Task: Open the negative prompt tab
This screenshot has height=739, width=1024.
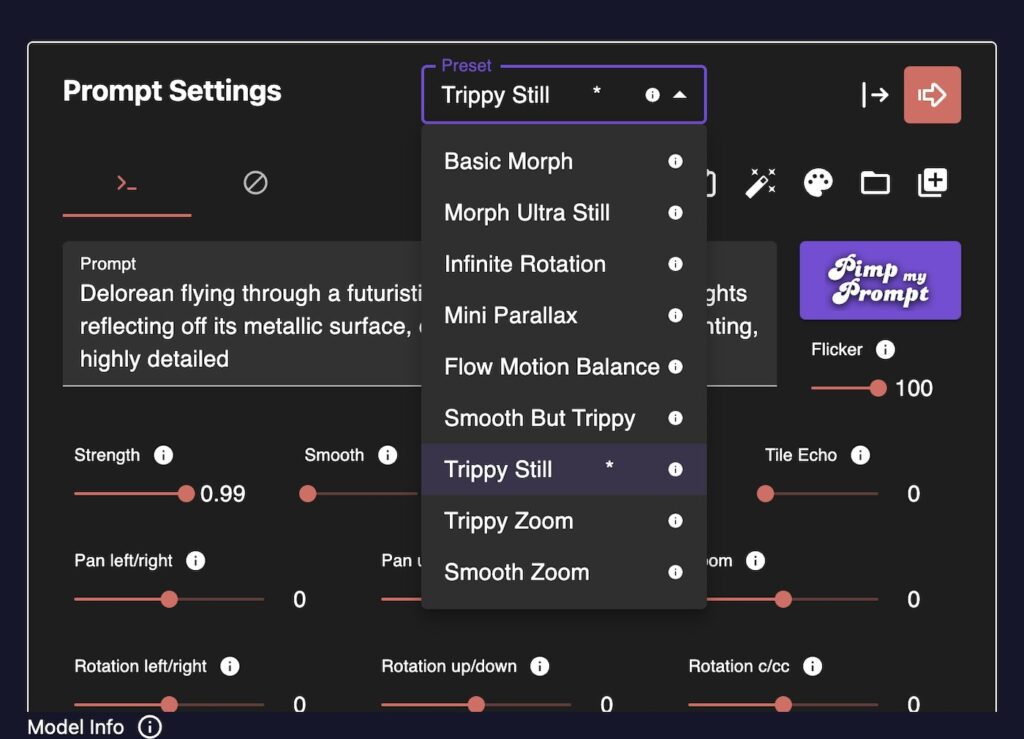Action: (x=254, y=182)
